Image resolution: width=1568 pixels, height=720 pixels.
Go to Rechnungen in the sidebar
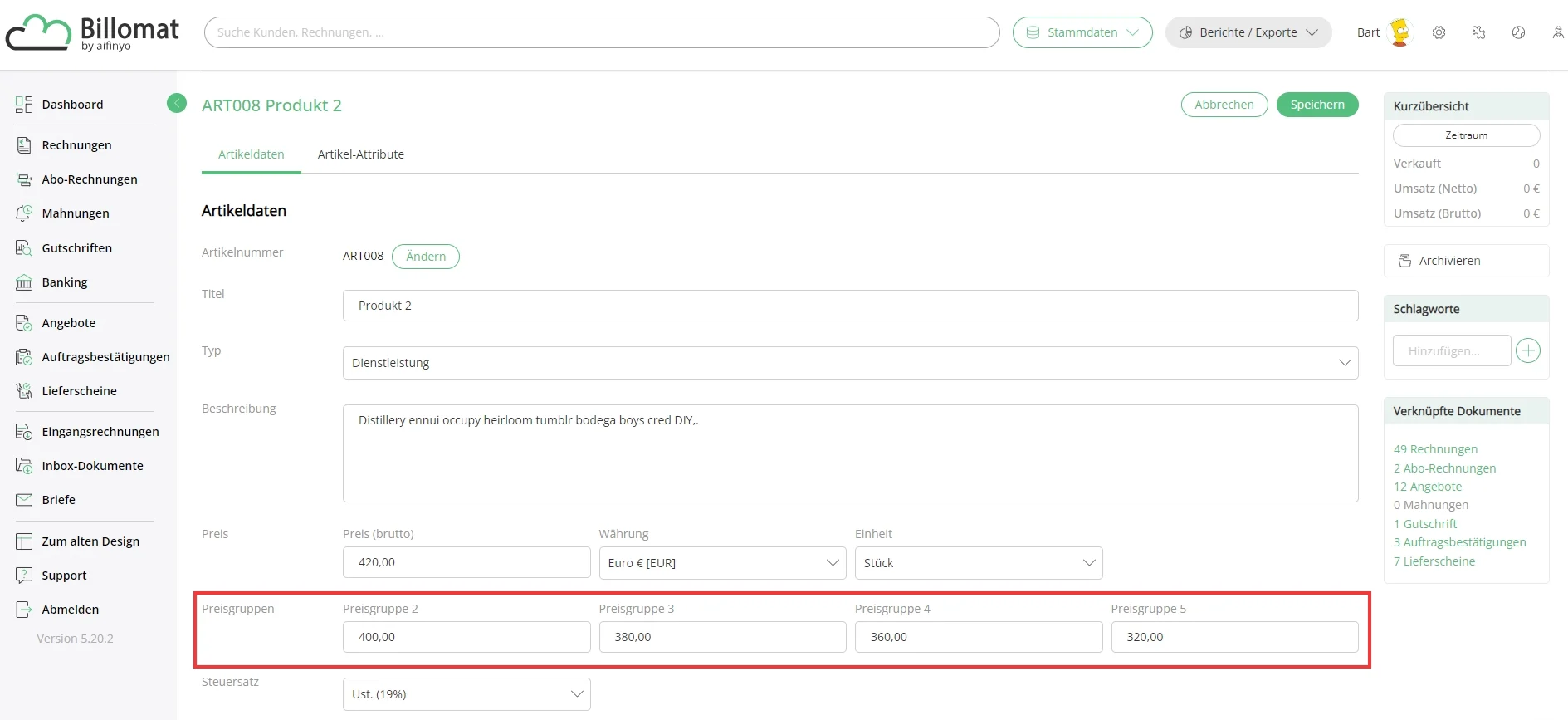point(76,145)
